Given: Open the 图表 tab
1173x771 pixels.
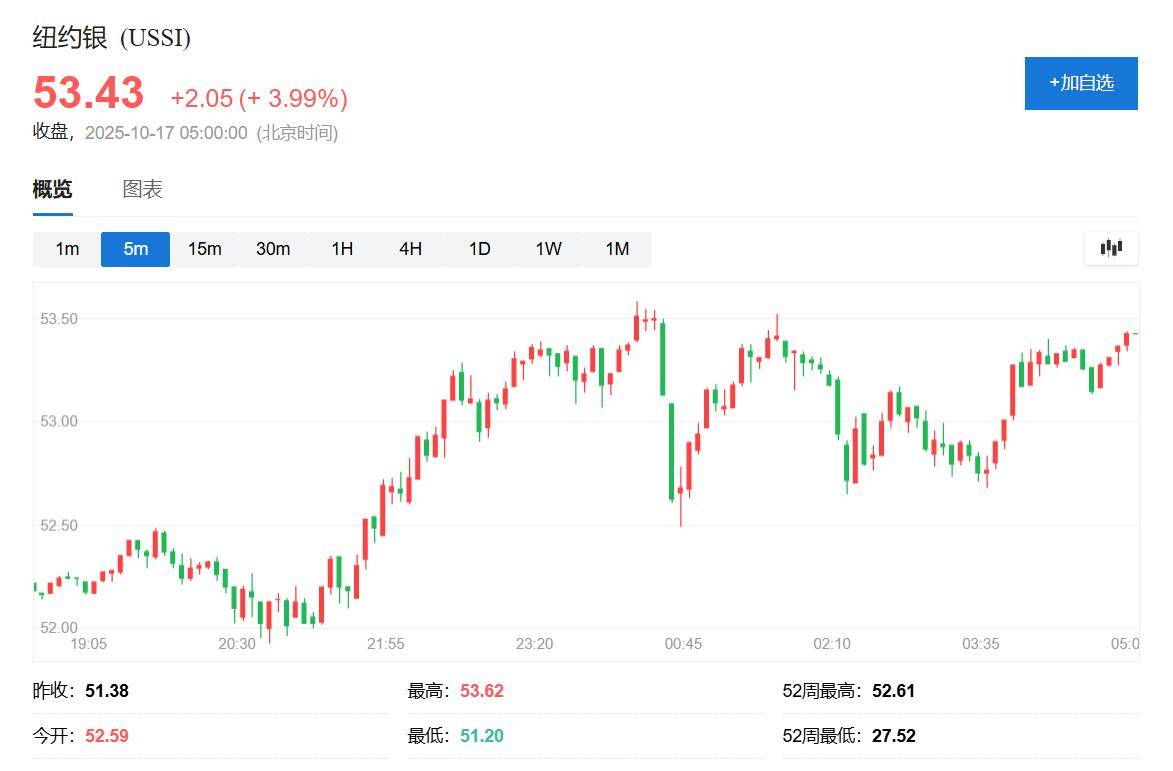Looking at the screenshot, I should 142,189.
